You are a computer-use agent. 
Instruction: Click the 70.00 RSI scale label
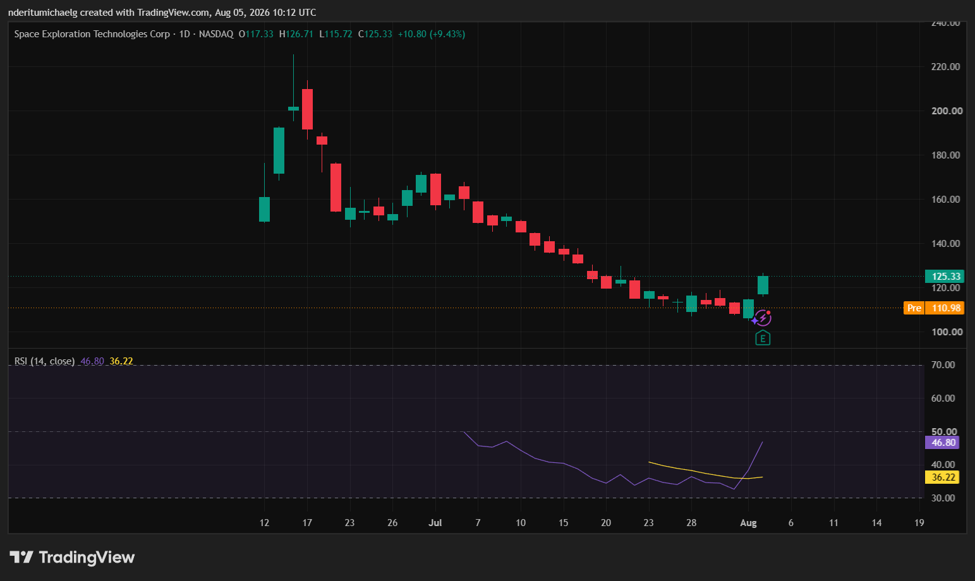[x=943, y=365]
